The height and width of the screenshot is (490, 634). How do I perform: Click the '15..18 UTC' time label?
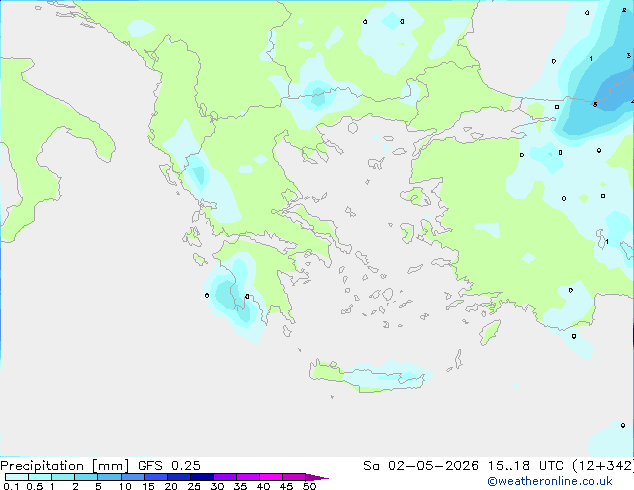click(x=525, y=466)
